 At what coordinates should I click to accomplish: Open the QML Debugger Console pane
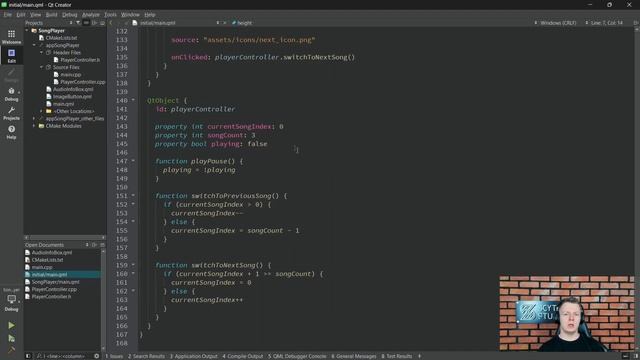point(297,356)
